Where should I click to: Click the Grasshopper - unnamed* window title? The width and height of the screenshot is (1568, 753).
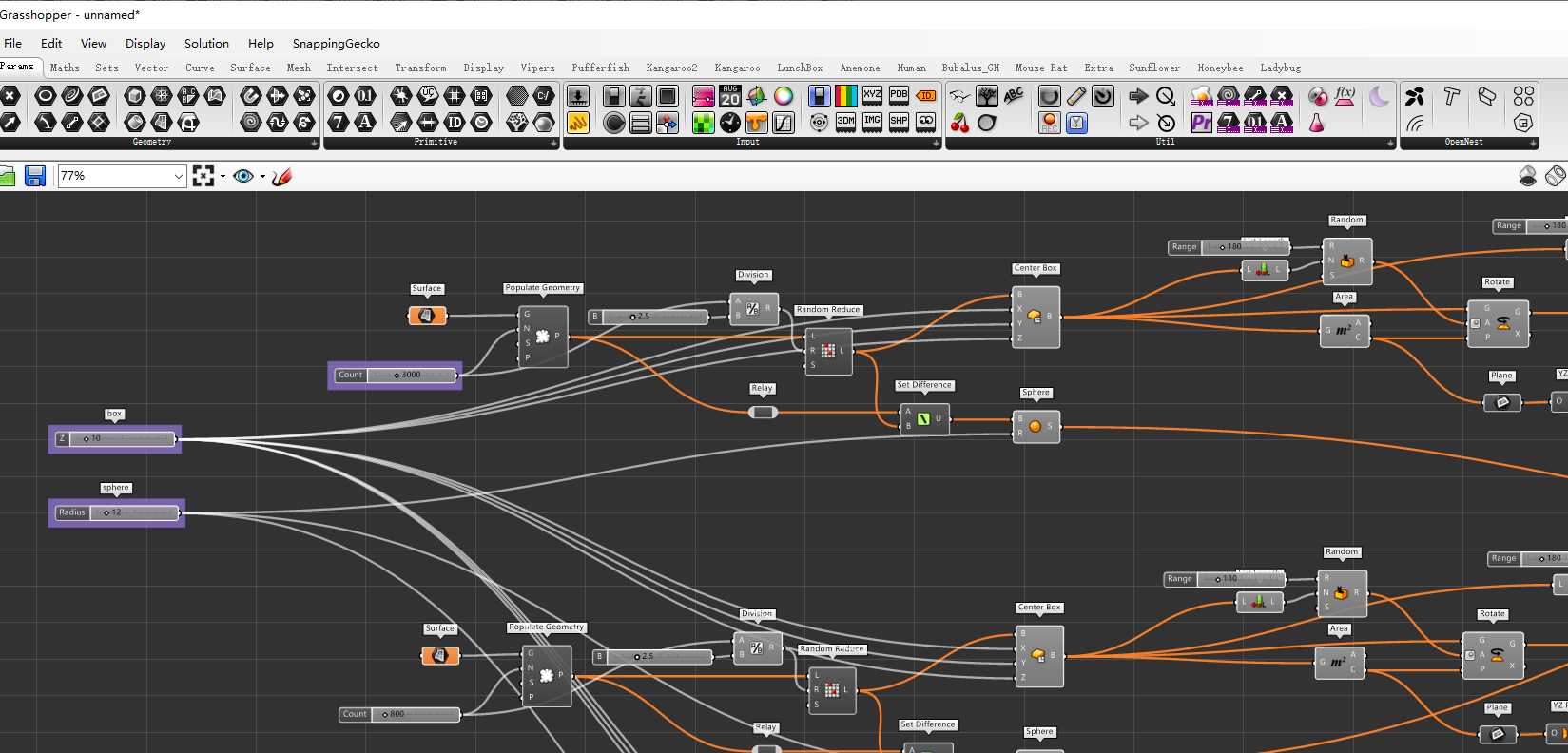point(70,14)
